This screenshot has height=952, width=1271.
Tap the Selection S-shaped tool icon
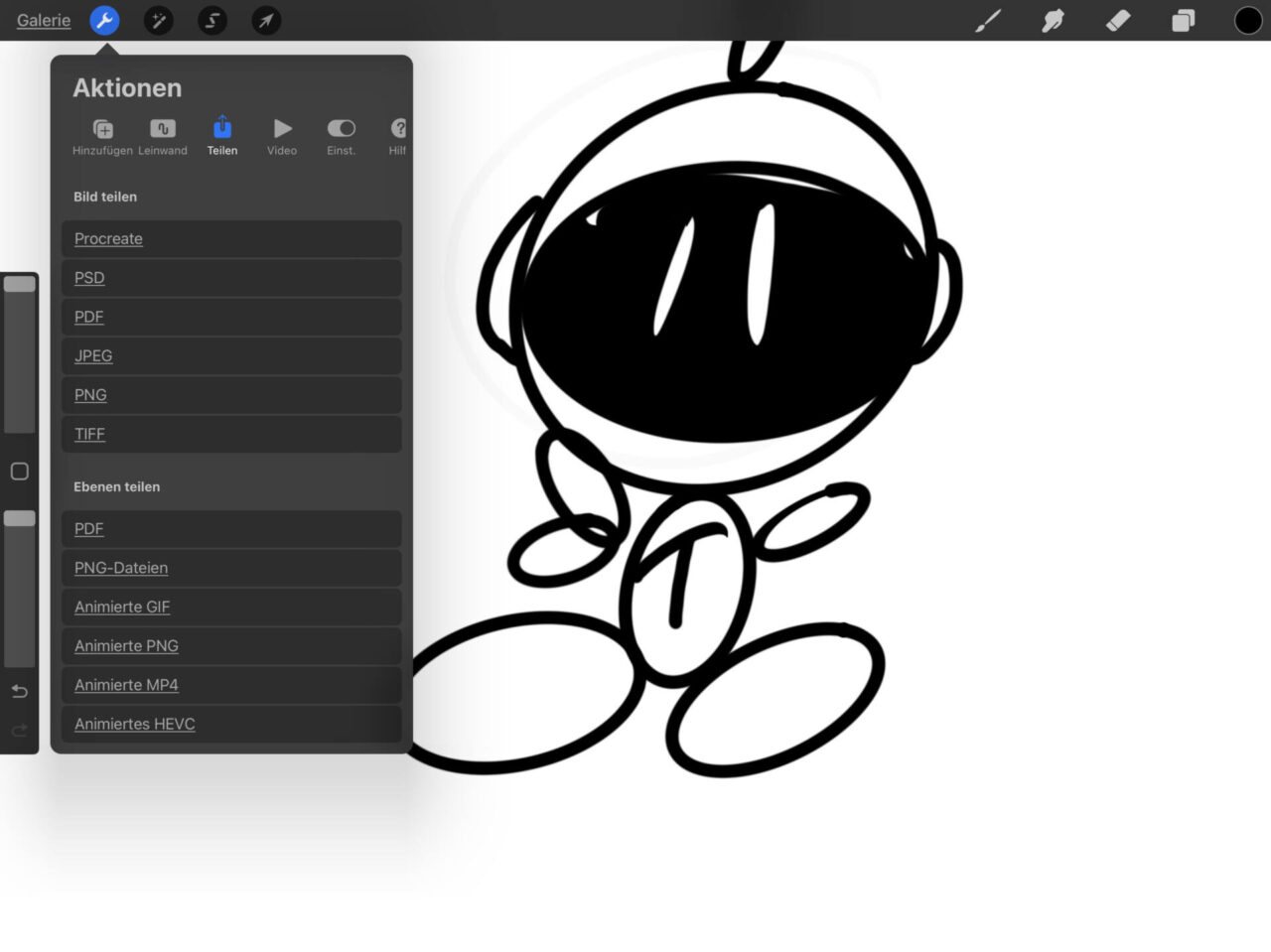212,20
